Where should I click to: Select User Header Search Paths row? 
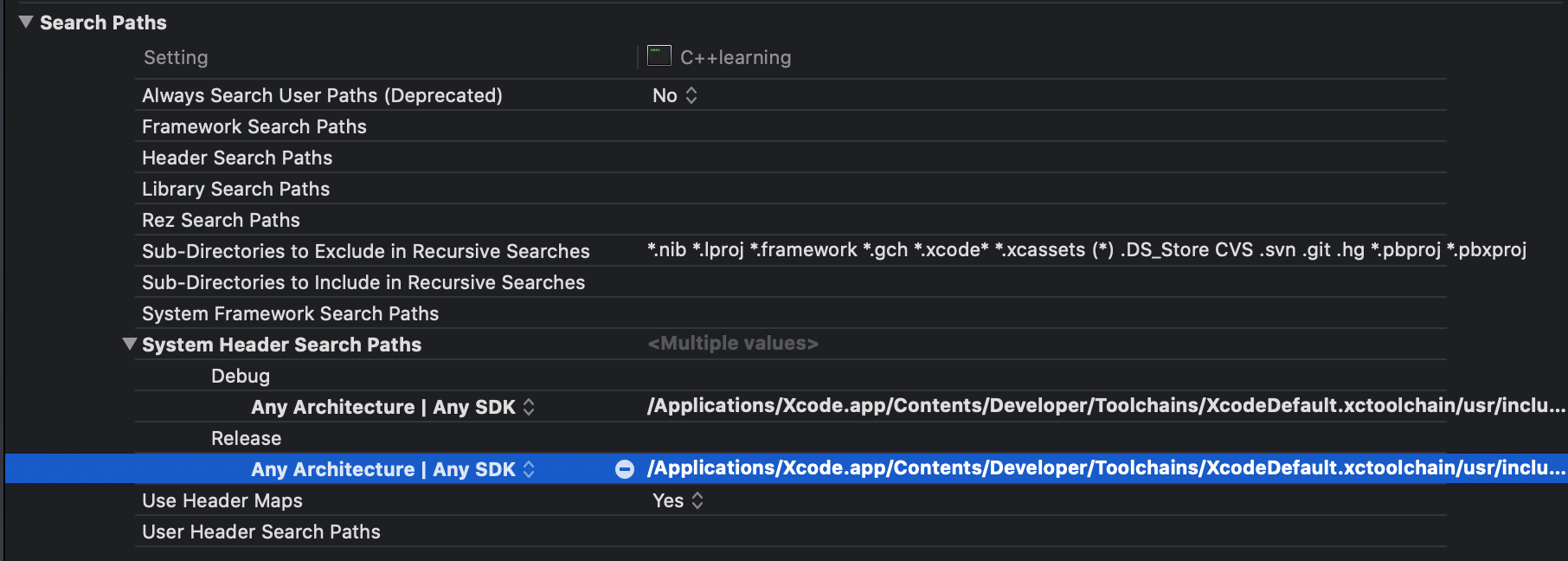click(x=261, y=532)
